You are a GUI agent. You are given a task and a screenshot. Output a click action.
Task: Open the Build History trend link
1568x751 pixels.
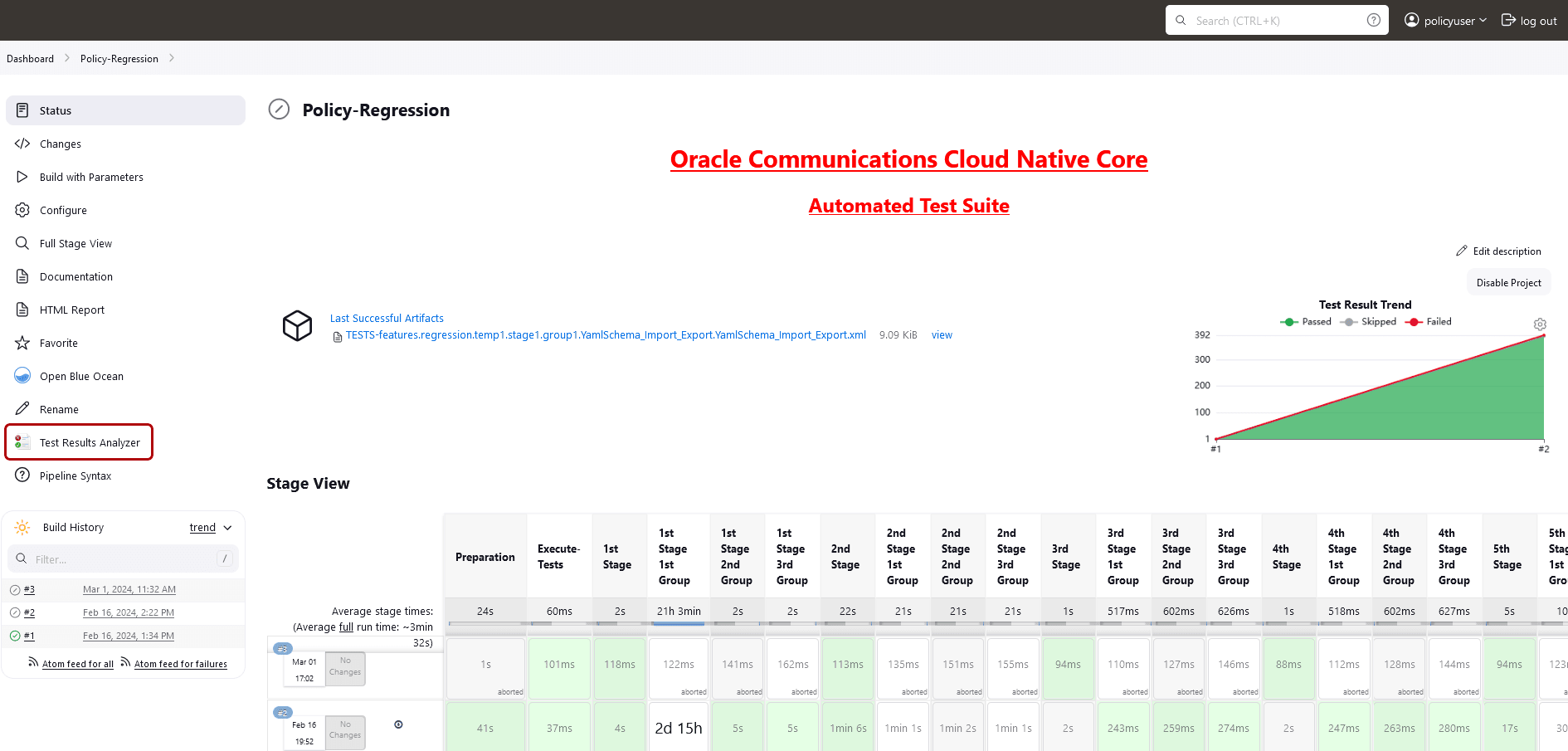pos(202,528)
